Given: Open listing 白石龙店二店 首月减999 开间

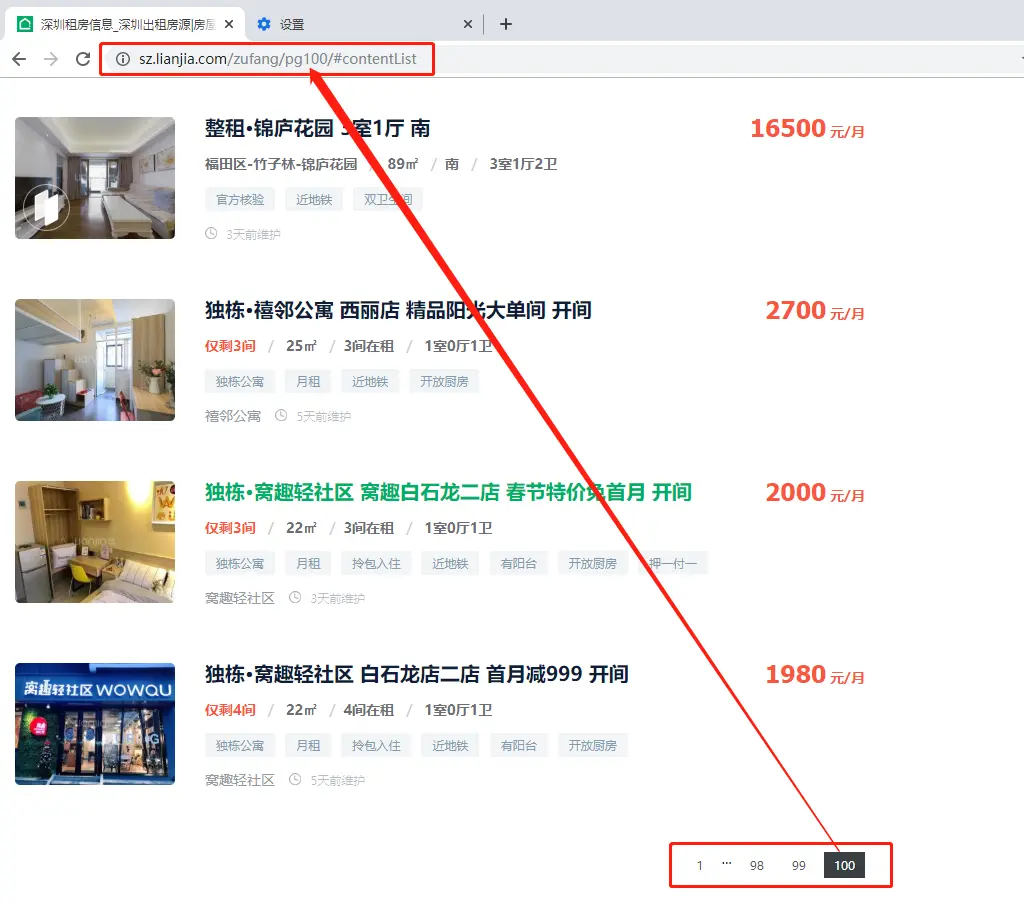Looking at the screenshot, I should 417,674.
